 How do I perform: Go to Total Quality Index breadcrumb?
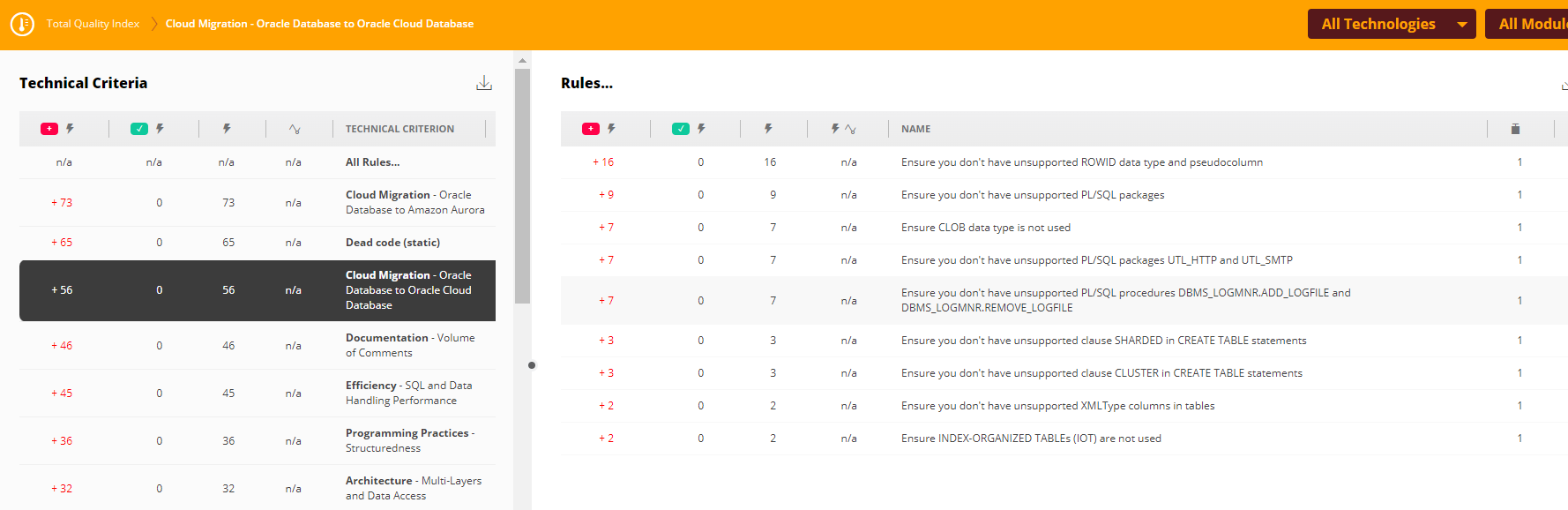[x=93, y=24]
